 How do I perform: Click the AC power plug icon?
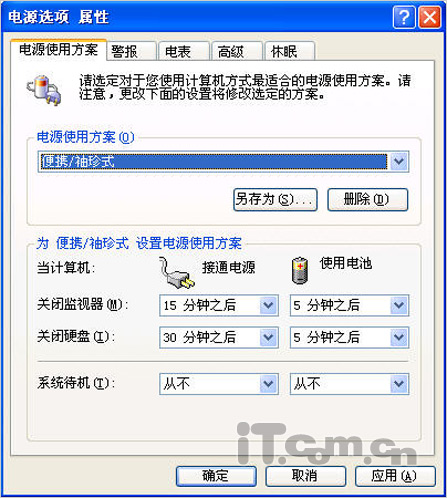tap(176, 272)
